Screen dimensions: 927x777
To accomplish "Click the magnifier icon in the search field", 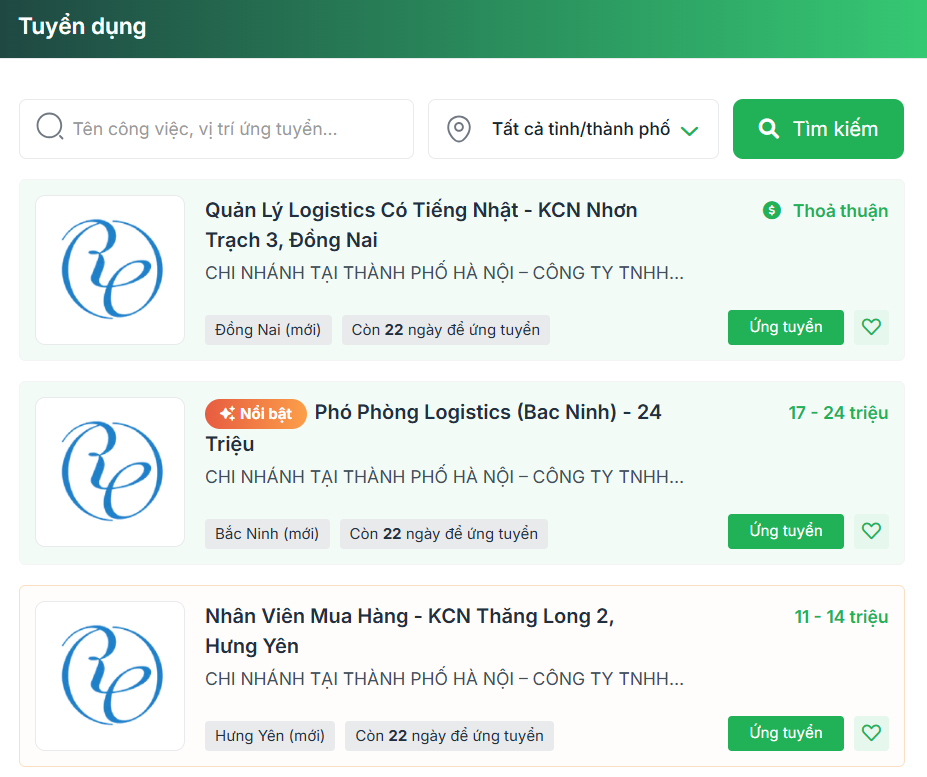I will (50, 127).
